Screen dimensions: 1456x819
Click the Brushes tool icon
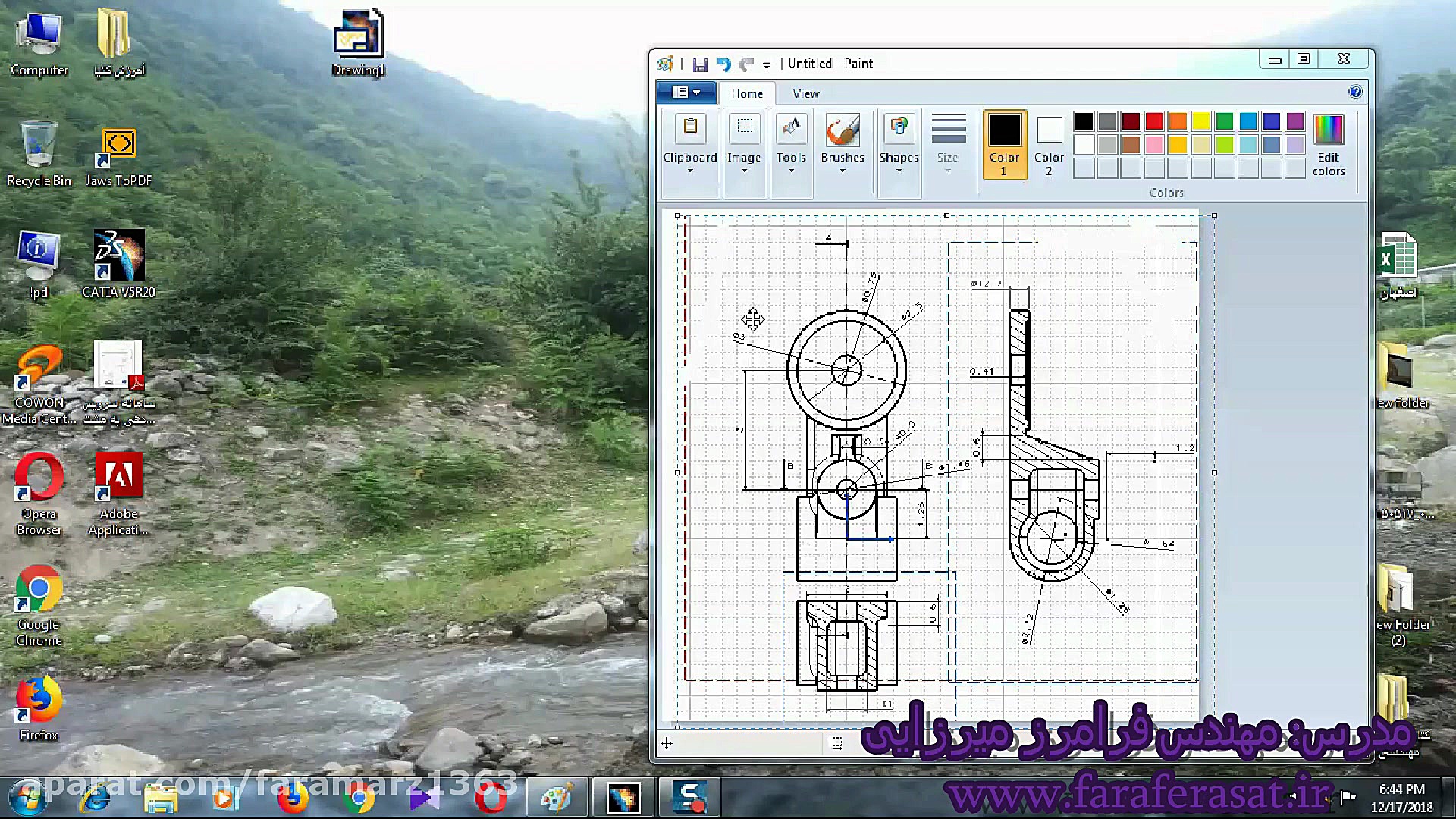(842, 130)
